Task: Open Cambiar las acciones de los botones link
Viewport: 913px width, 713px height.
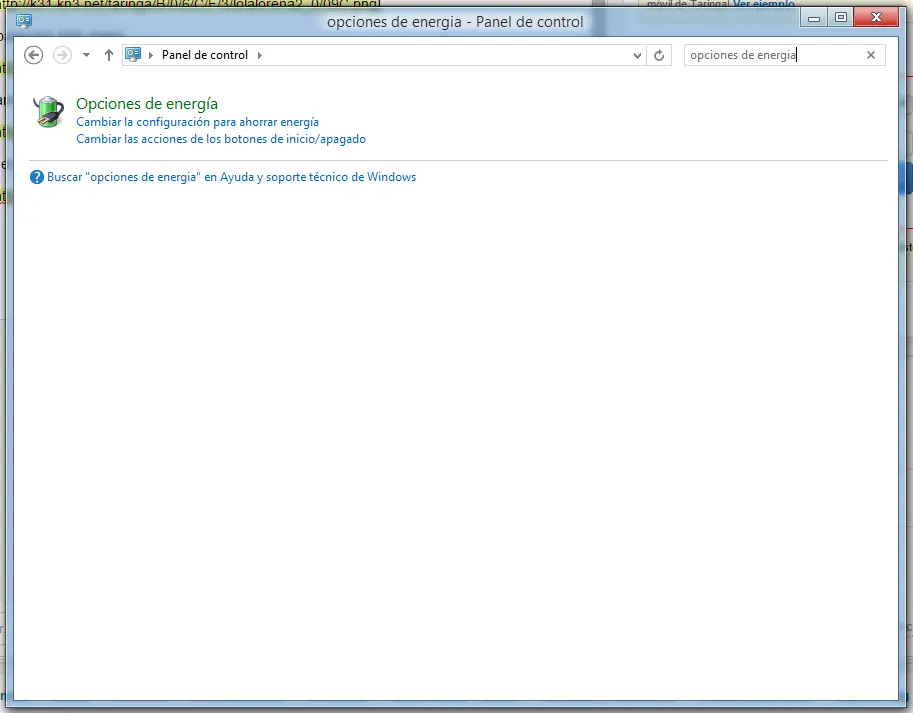Action: click(x=221, y=139)
